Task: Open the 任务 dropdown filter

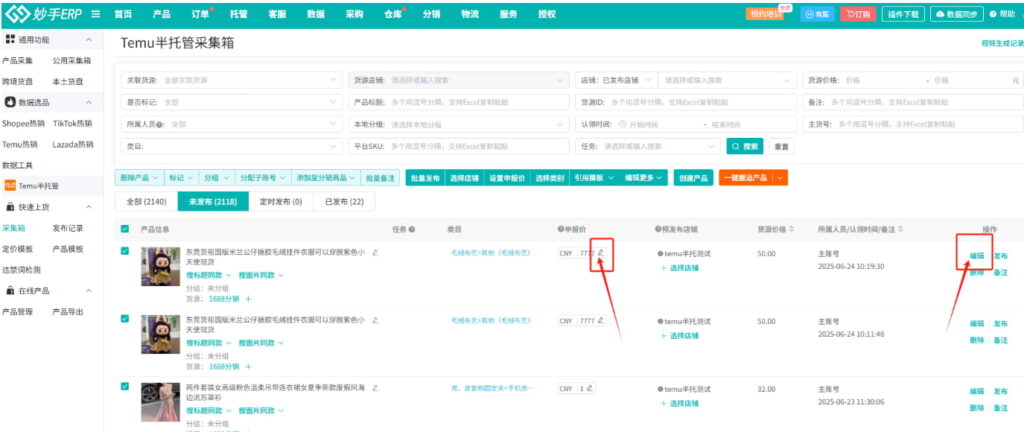Action: pos(648,146)
